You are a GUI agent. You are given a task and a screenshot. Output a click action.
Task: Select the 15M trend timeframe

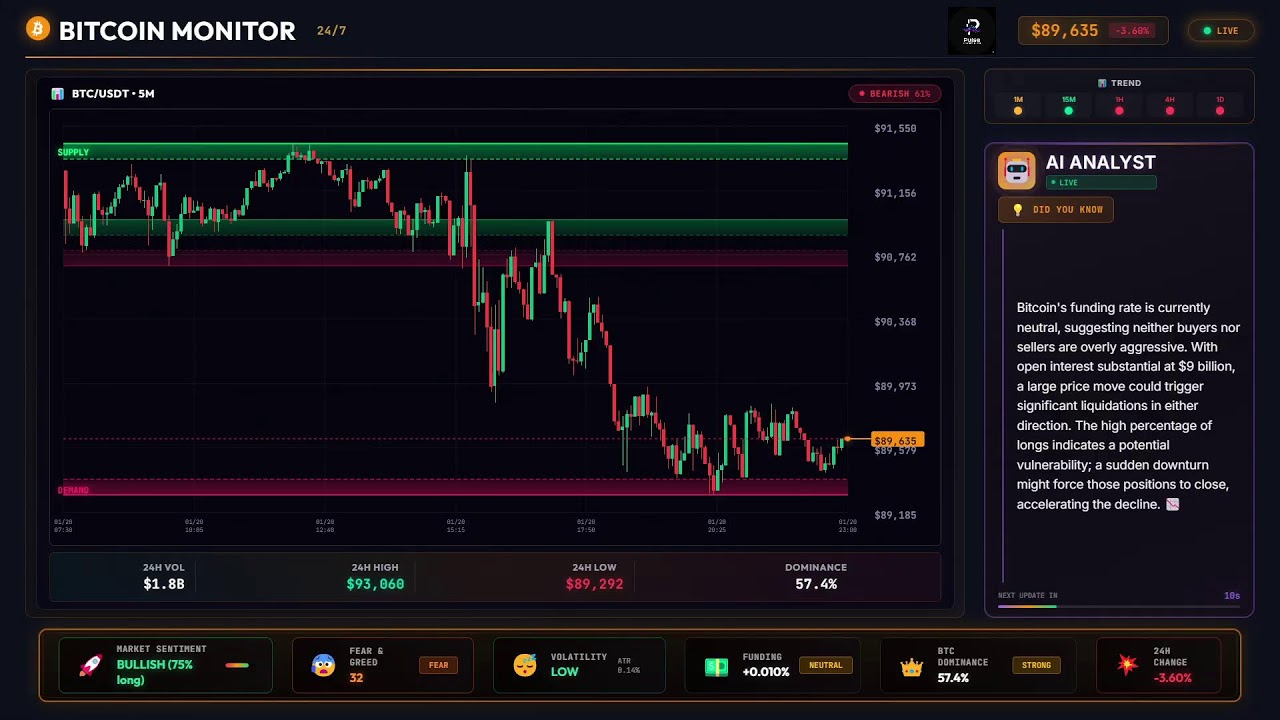click(x=1068, y=105)
